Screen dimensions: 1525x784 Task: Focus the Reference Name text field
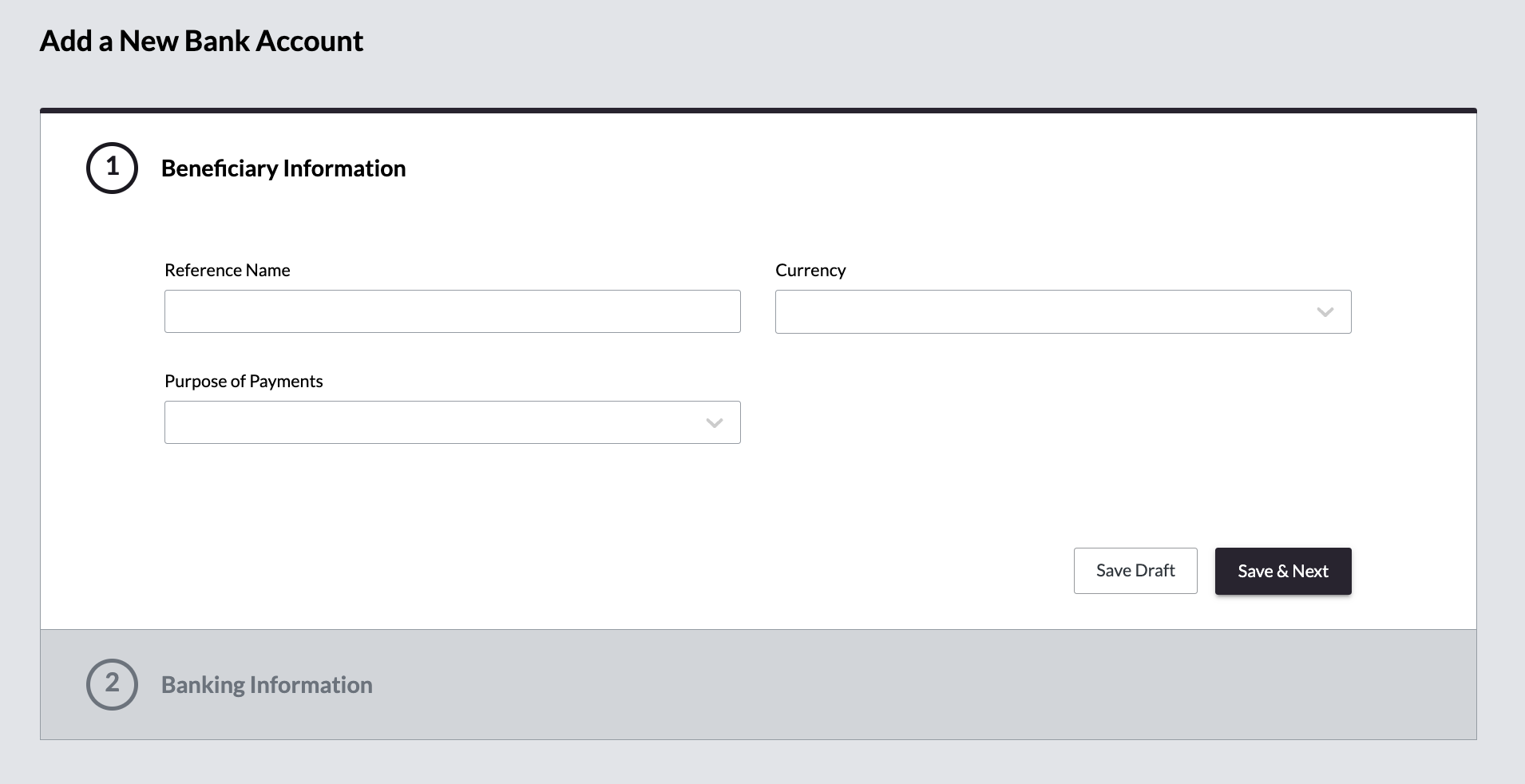pos(452,311)
